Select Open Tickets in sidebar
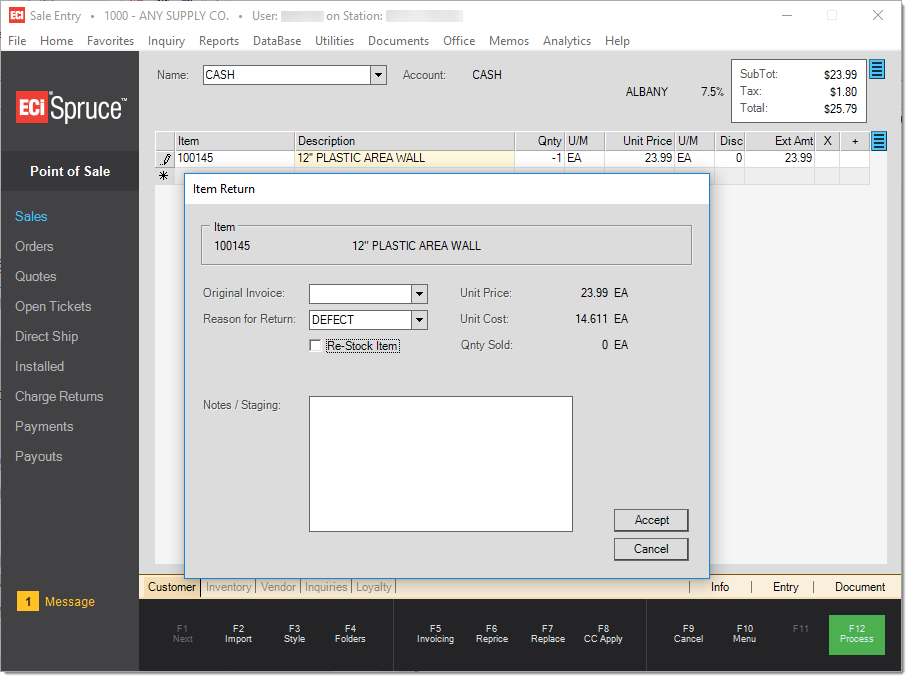 coord(53,307)
